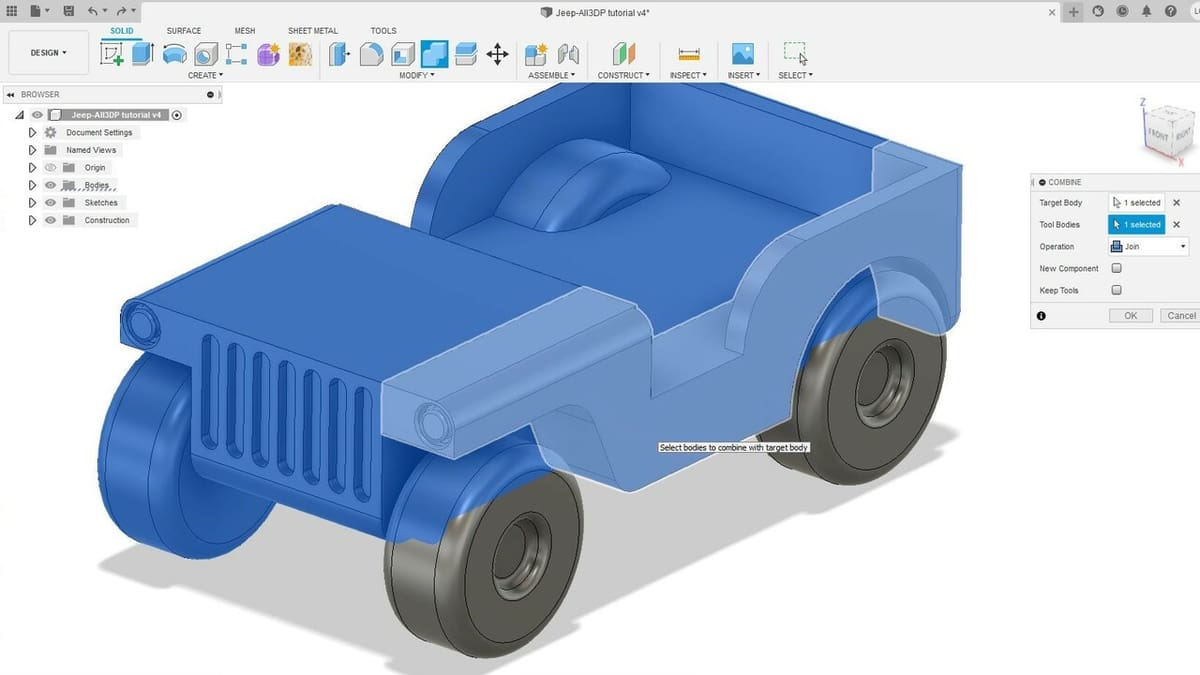This screenshot has width=1200, height=675.
Task: Select the Shell tool
Action: pos(403,54)
